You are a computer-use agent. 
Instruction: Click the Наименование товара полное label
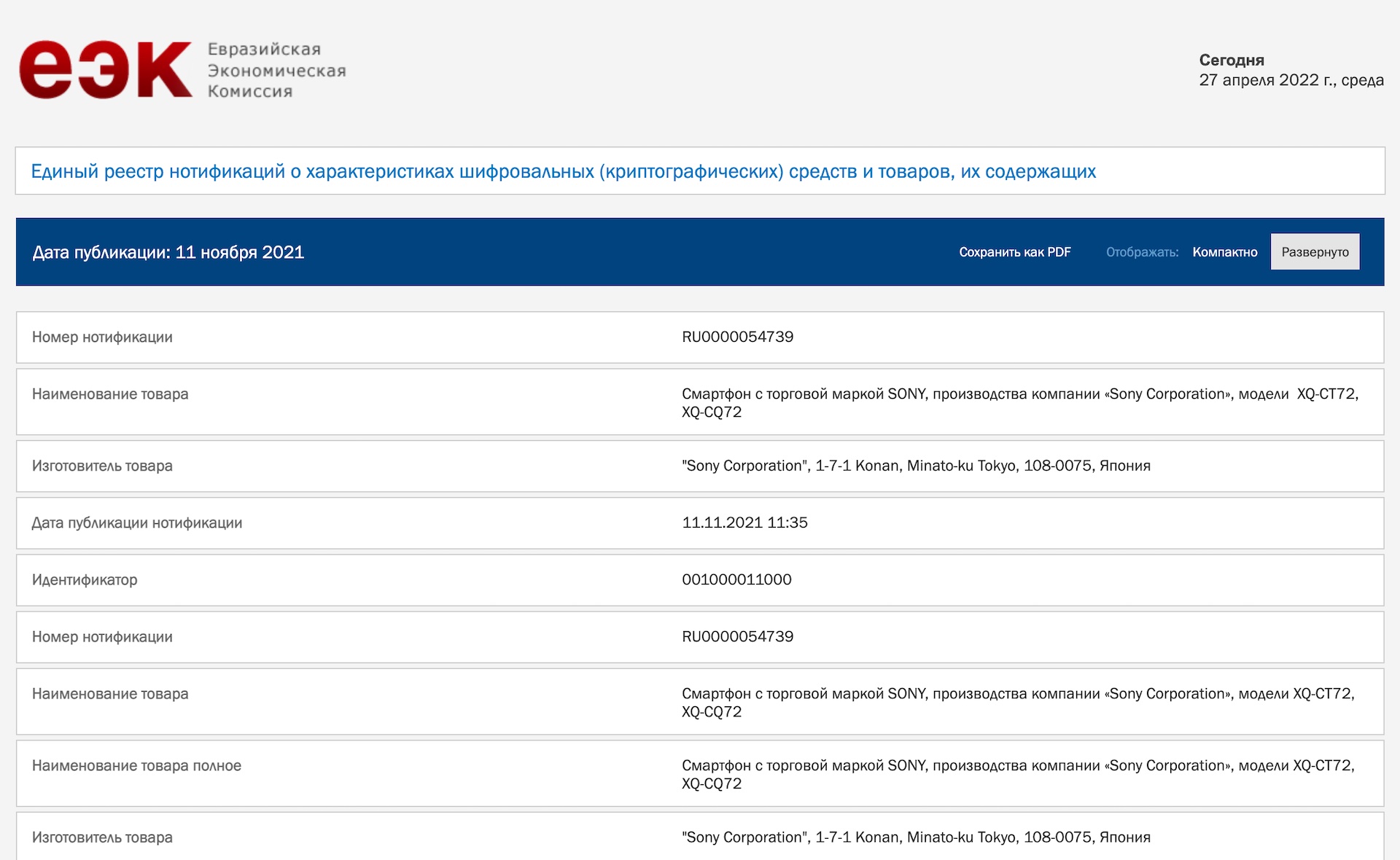(x=136, y=766)
